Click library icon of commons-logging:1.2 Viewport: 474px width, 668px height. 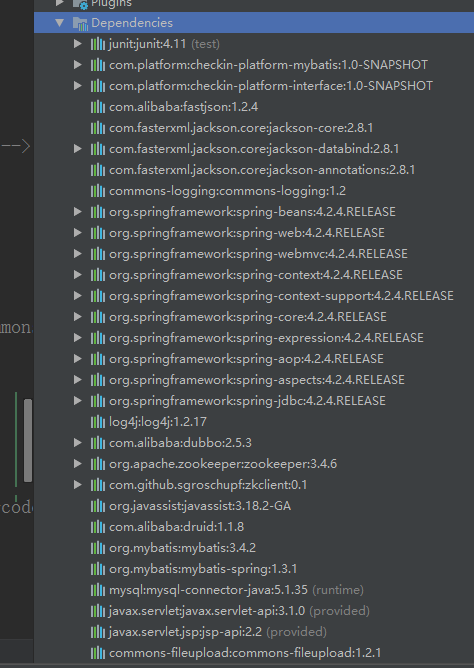(x=98, y=190)
